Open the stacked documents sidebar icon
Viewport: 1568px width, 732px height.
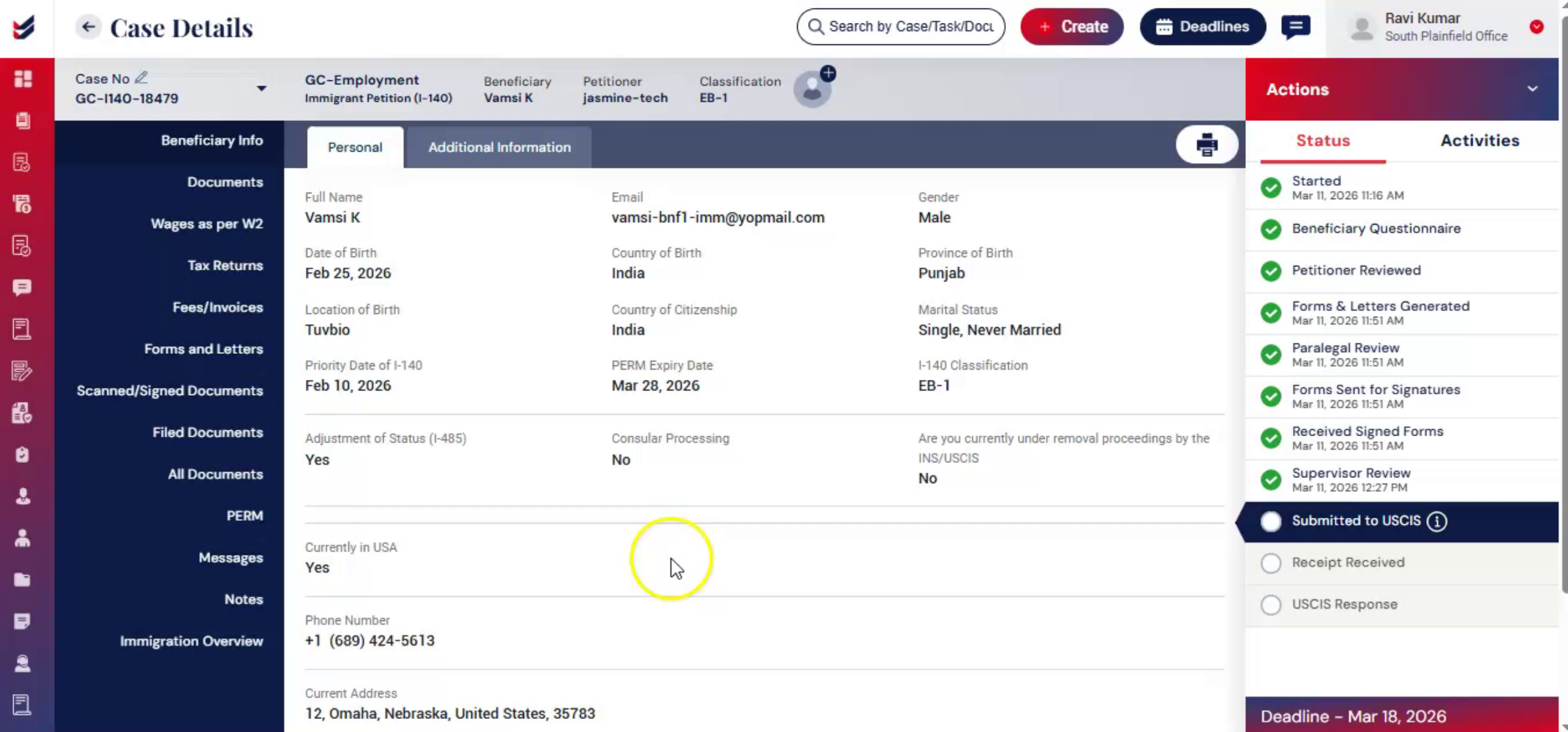pyautogui.click(x=23, y=120)
